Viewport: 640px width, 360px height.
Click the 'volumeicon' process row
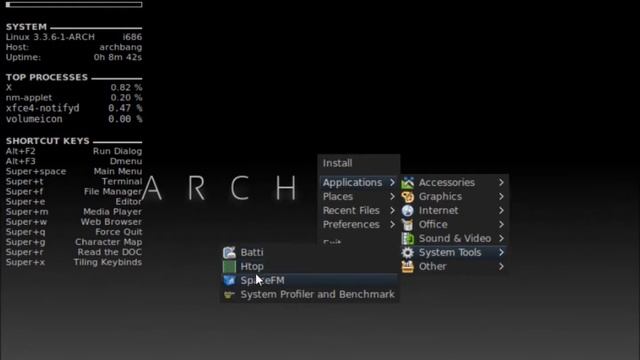point(74,119)
